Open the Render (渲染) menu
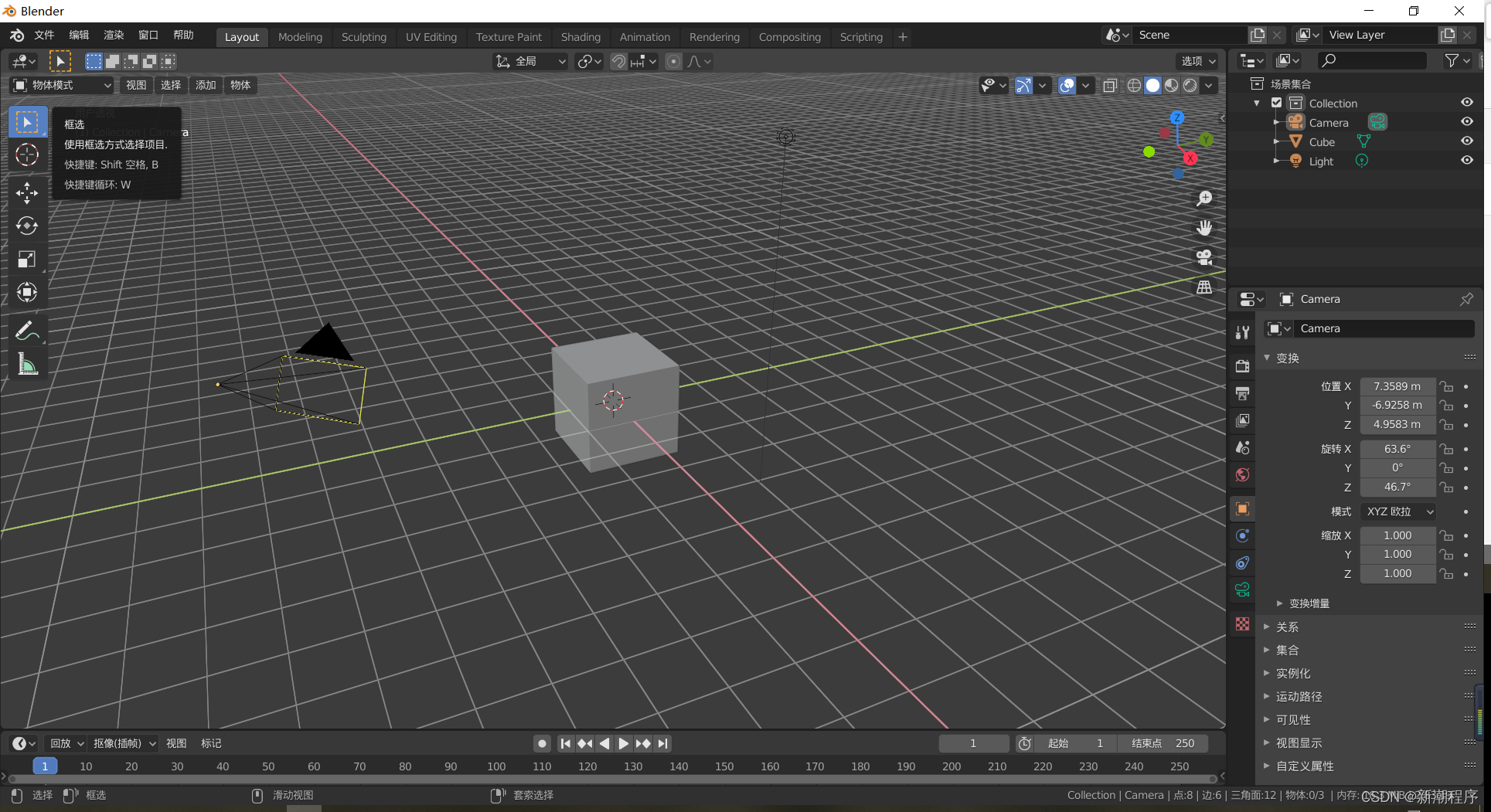Screen dimensions: 1491x812 click(114, 35)
